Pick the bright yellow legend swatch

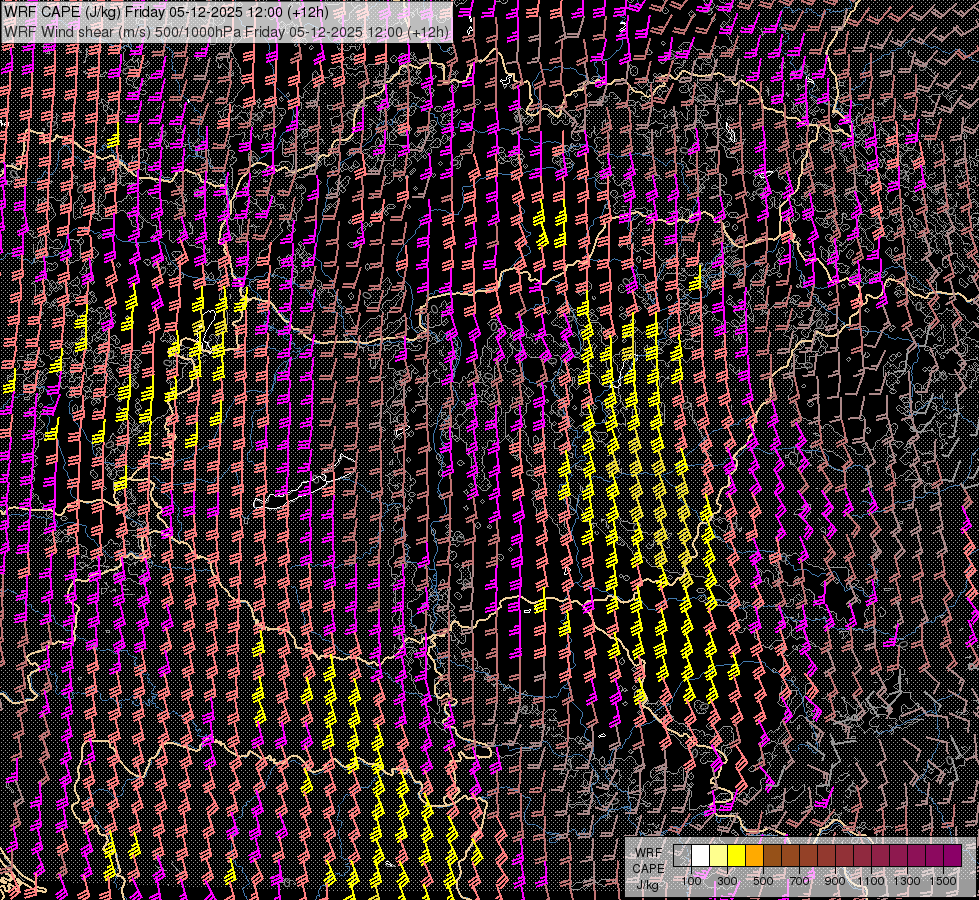coord(737,856)
